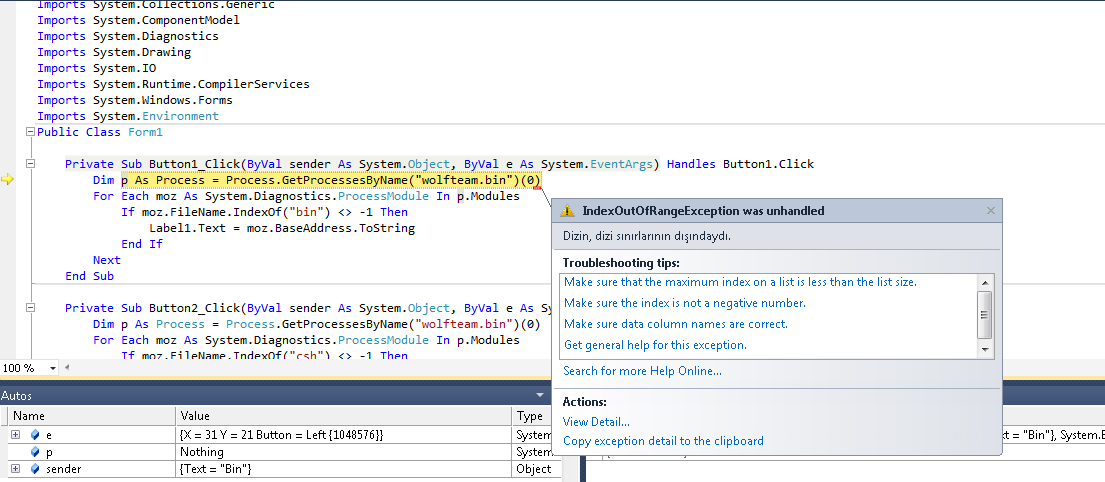Image resolution: width=1105 pixels, height=482 pixels.
Task: Open the Autos panel options dropdown arrow
Action: coord(540,395)
